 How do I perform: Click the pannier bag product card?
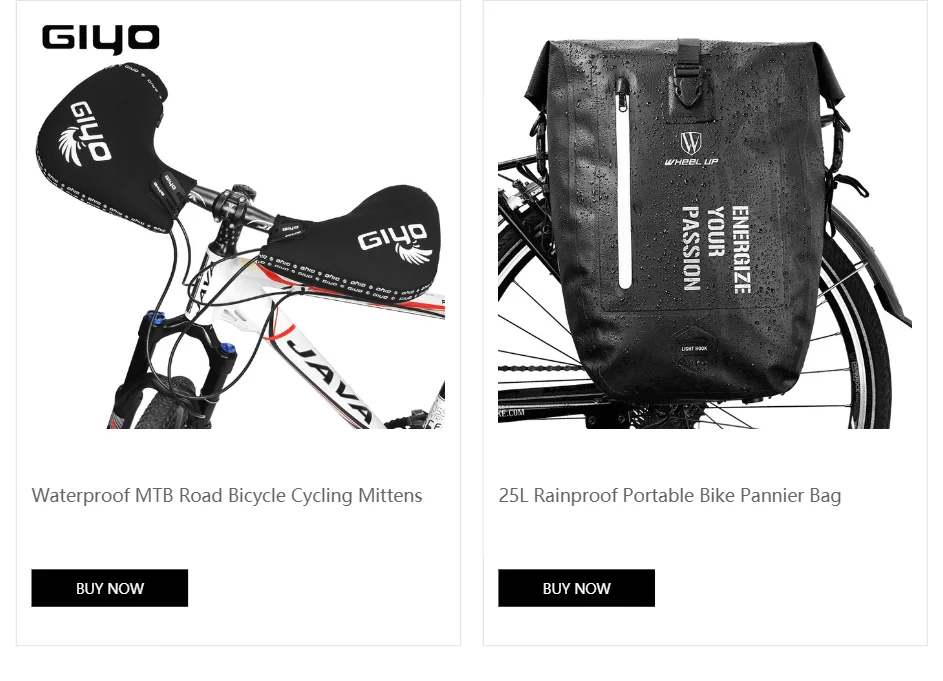[x=705, y=323]
